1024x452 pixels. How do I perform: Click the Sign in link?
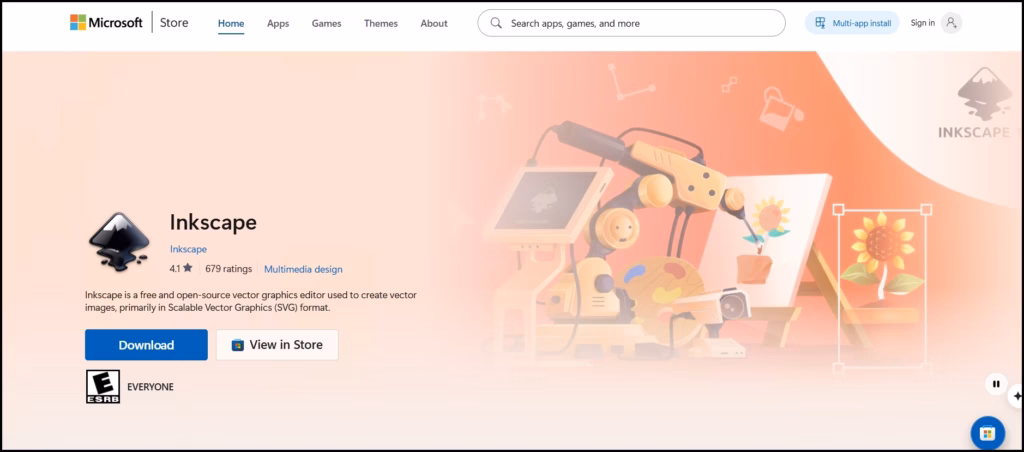pos(922,23)
